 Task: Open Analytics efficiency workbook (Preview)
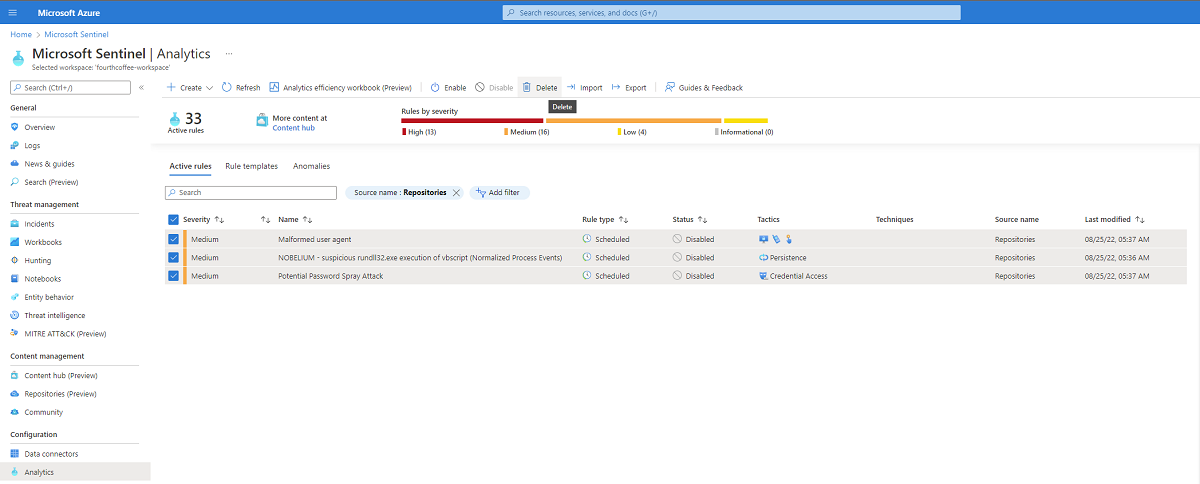point(340,88)
